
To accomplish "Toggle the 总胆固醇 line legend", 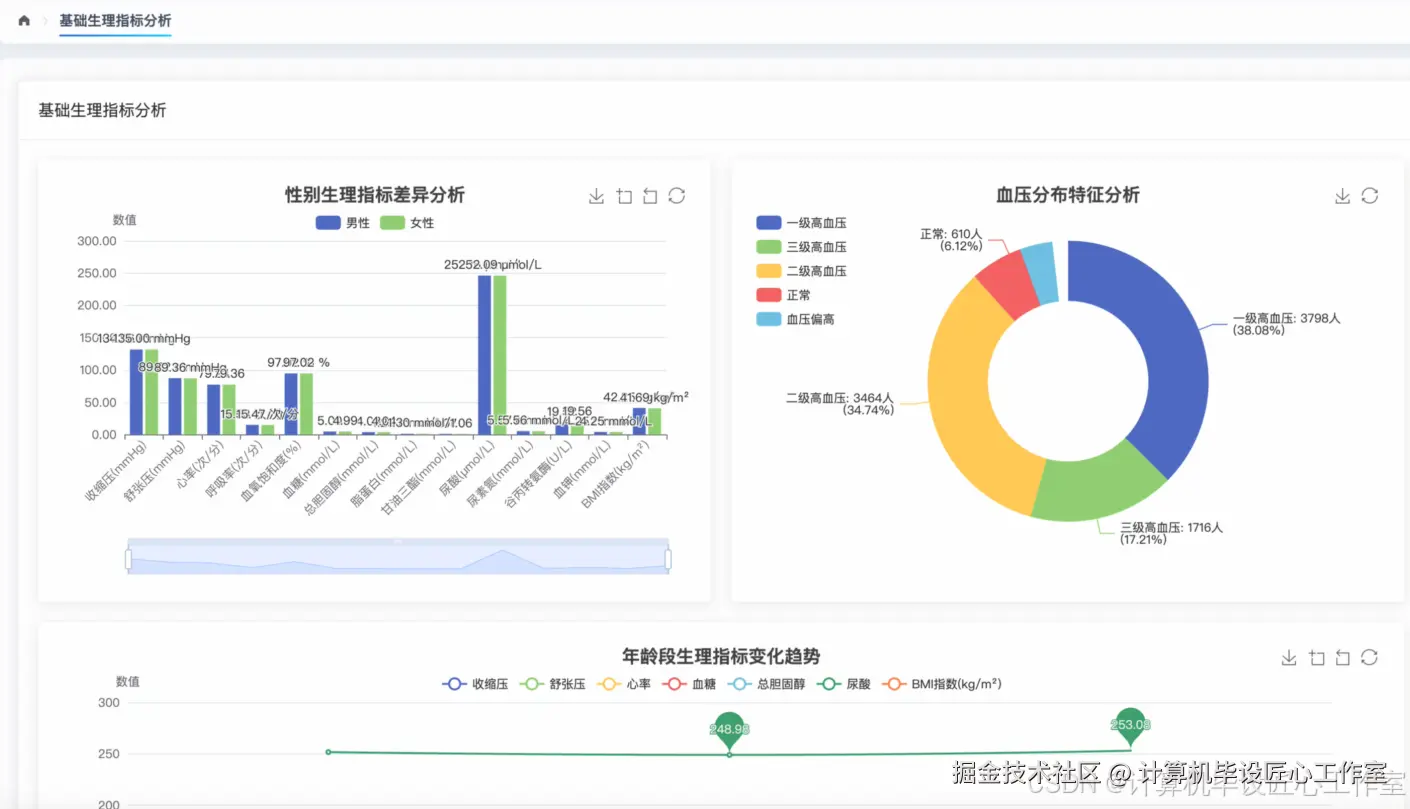I will (767, 684).
